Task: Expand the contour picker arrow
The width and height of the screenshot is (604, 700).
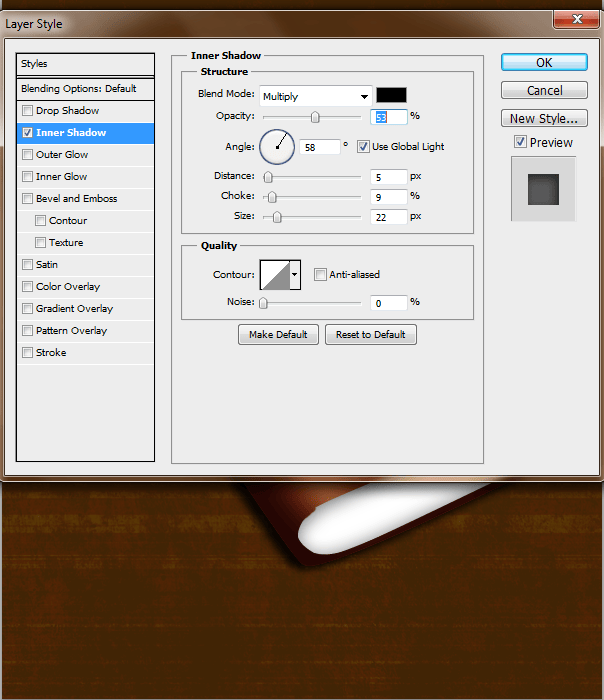Action: click(295, 274)
